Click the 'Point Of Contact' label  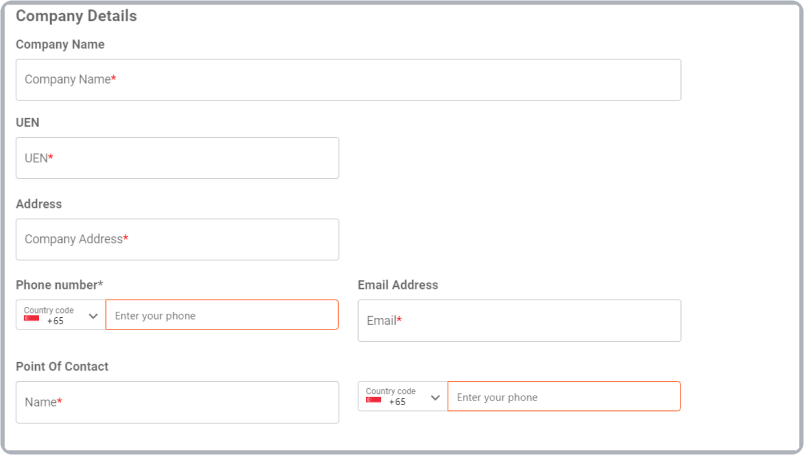tap(62, 367)
